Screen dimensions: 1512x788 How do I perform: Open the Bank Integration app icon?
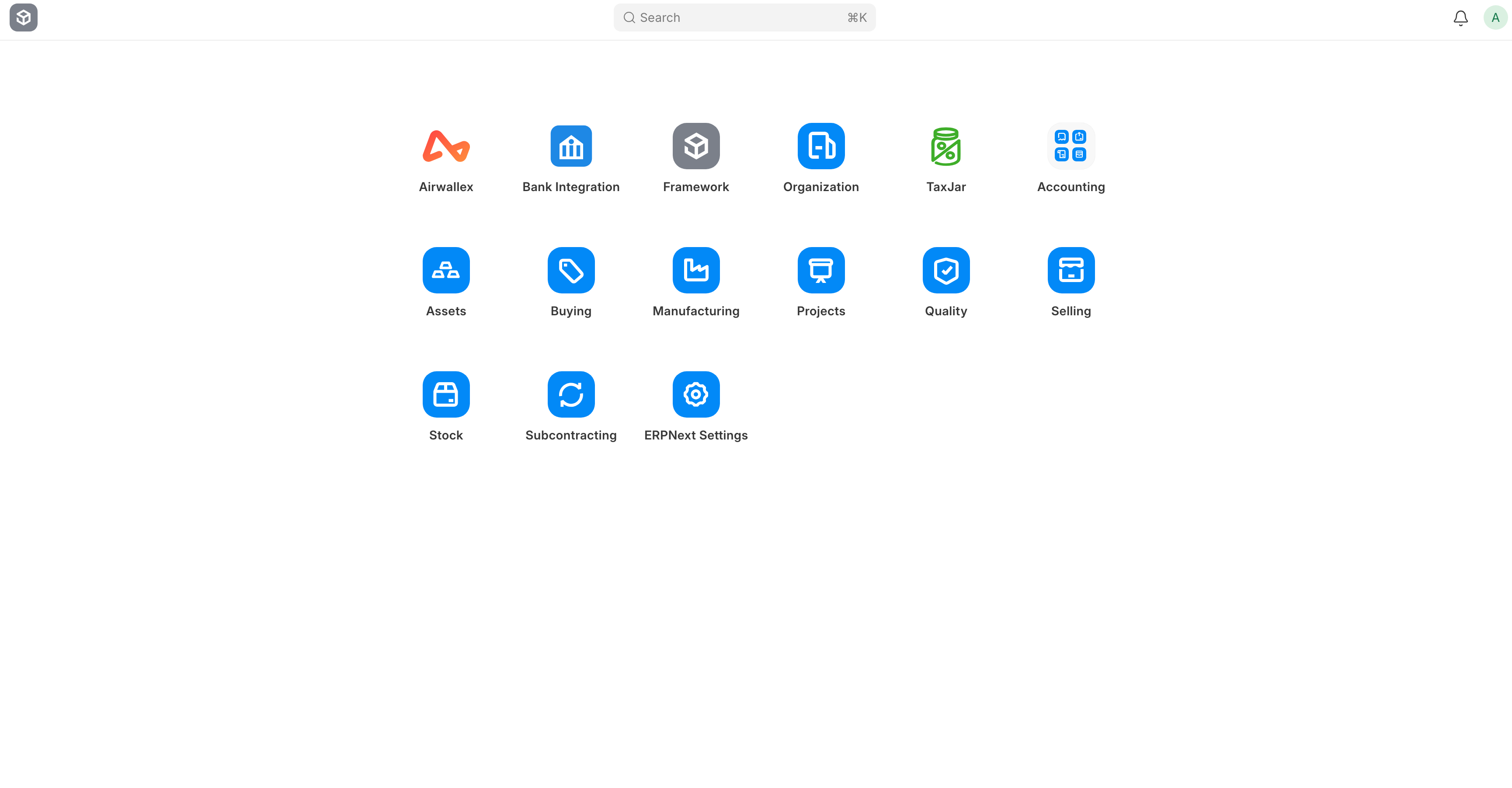571,146
